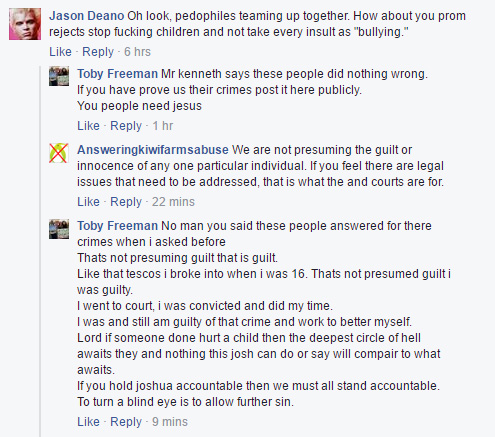This screenshot has height=437, width=495.
Task: Reply to Toby Freeman's 9 mins old comment
Action: (x=126, y=422)
